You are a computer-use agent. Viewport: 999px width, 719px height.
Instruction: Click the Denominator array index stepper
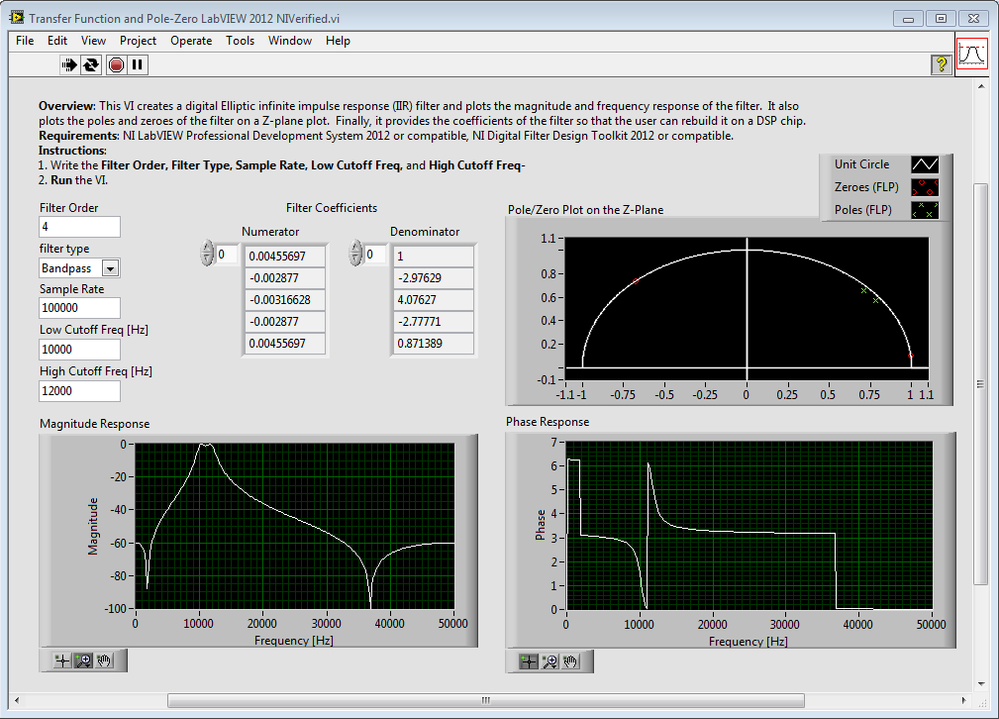pyautogui.click(x=356, y=253)
